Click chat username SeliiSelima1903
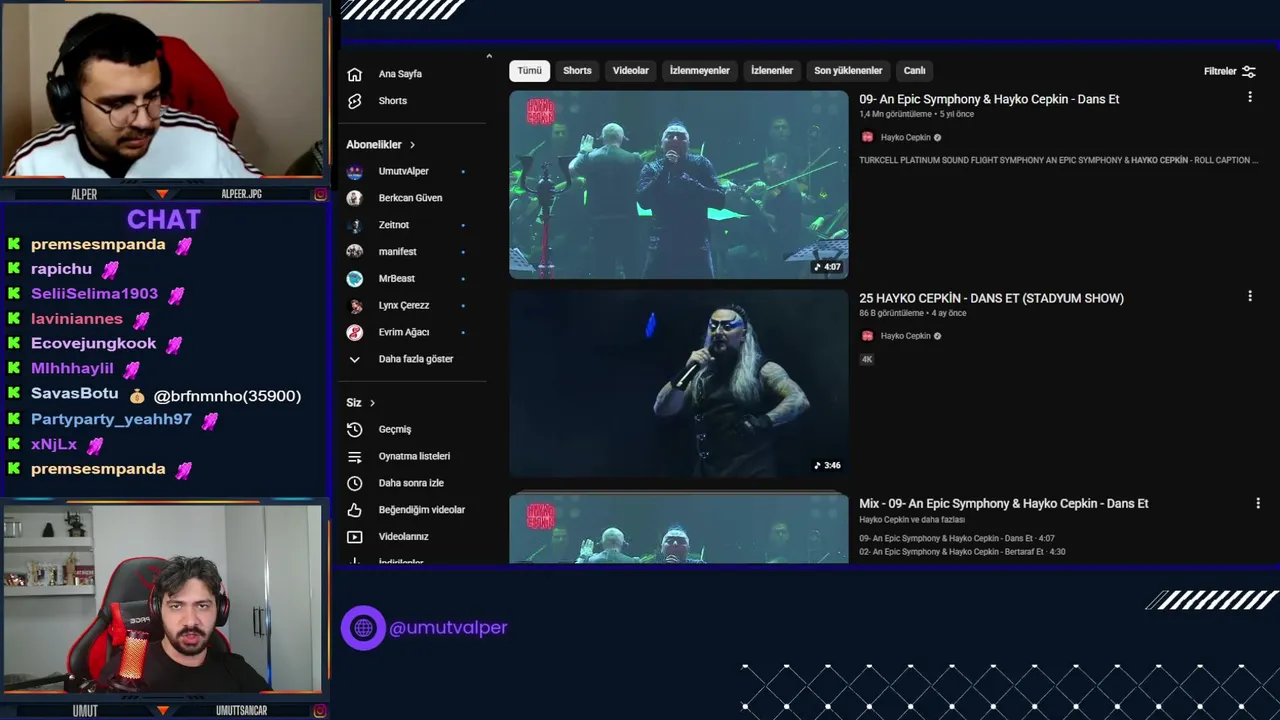 [x=94, y=294]
